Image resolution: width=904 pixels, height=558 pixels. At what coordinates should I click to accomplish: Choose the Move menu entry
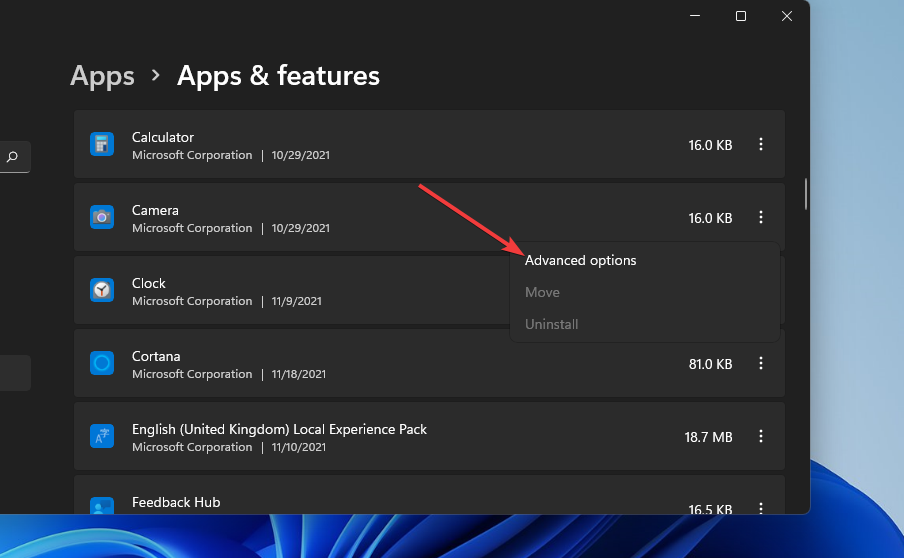[542, 292]
